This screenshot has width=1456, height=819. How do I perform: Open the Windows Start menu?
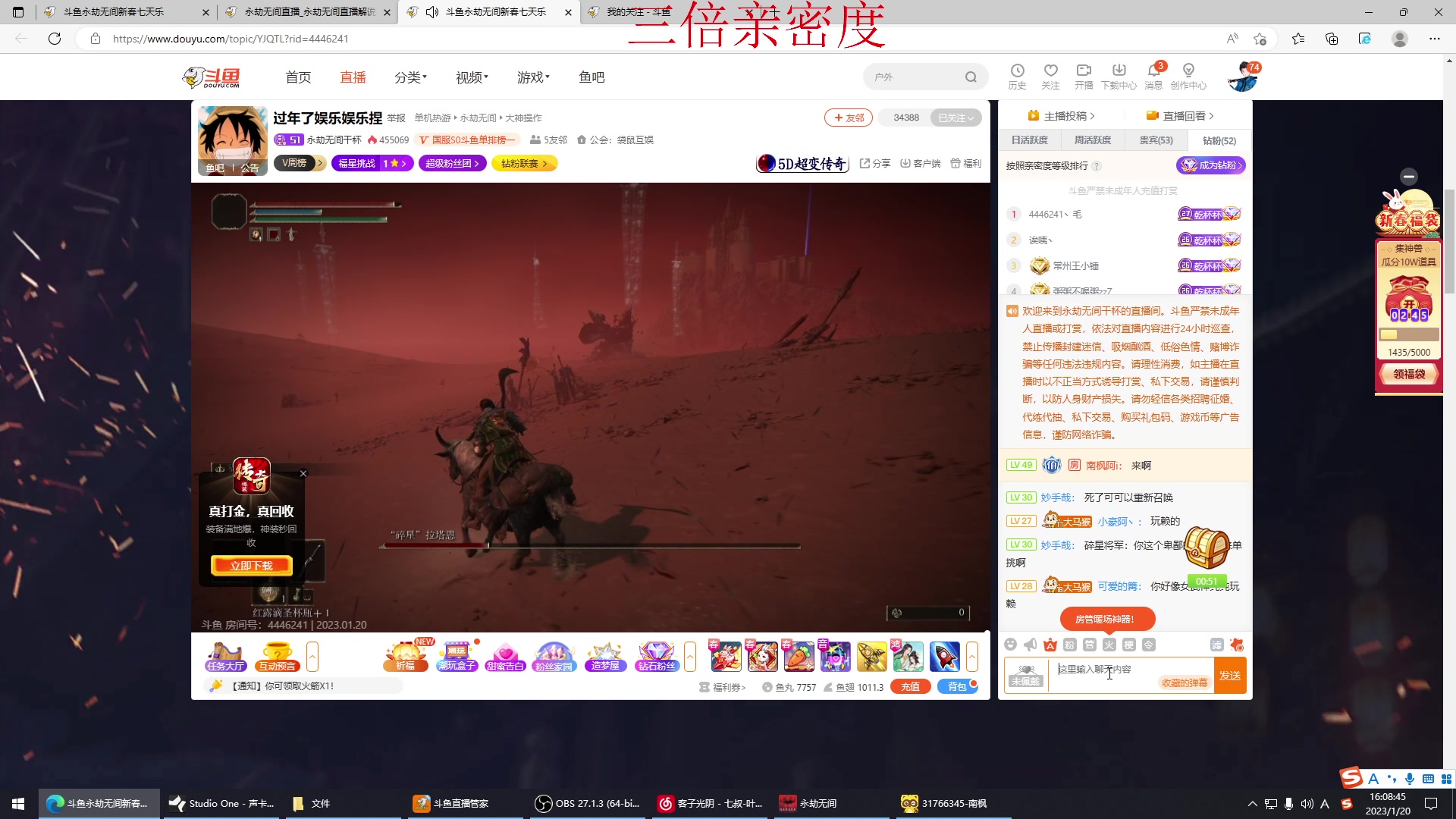click(18, 803)
